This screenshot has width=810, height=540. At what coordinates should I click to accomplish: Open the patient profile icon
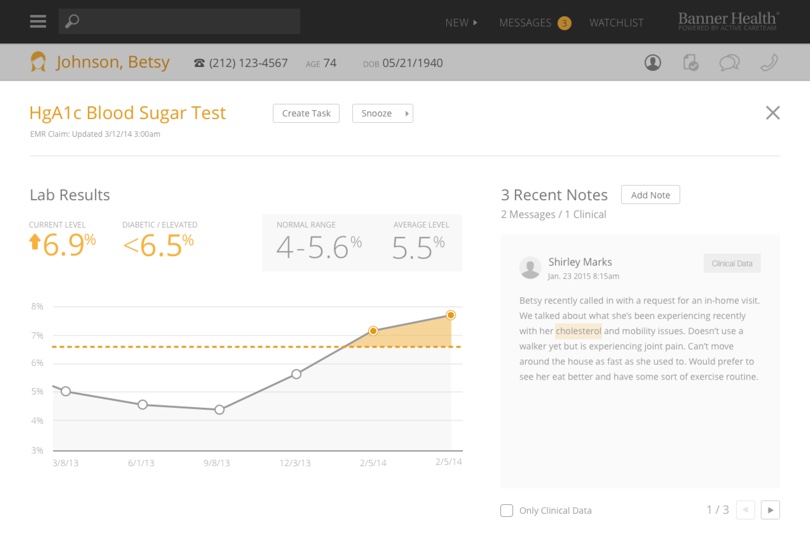tap(652, 63)
